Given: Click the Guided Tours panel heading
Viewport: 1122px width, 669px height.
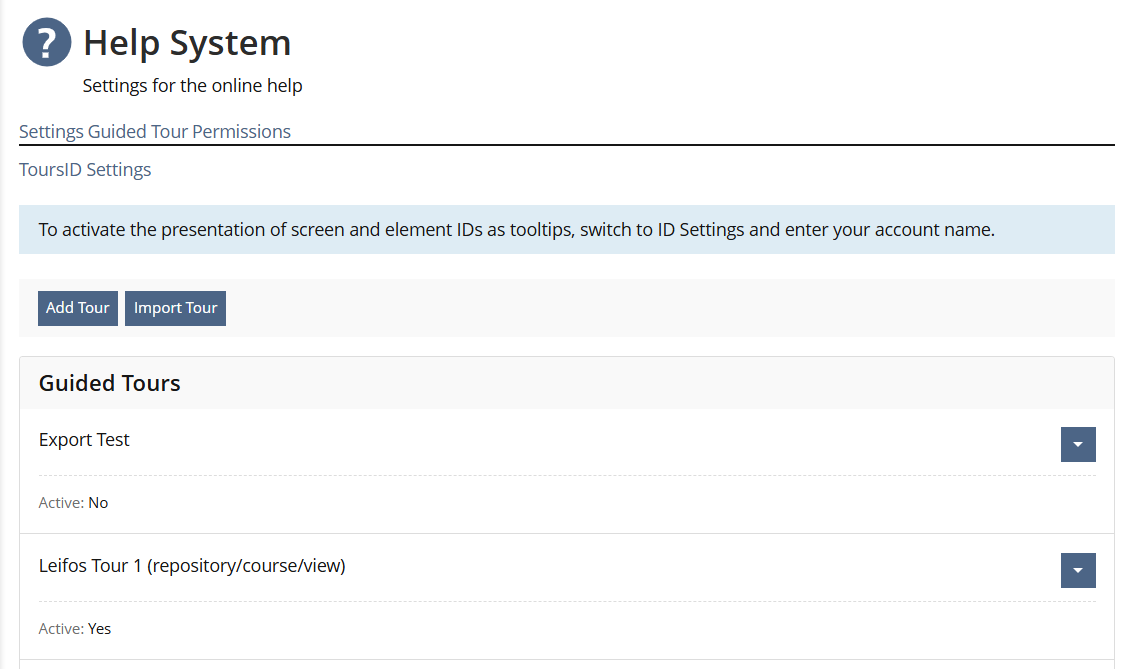Looking at the screenshot, I should point(110,383).
